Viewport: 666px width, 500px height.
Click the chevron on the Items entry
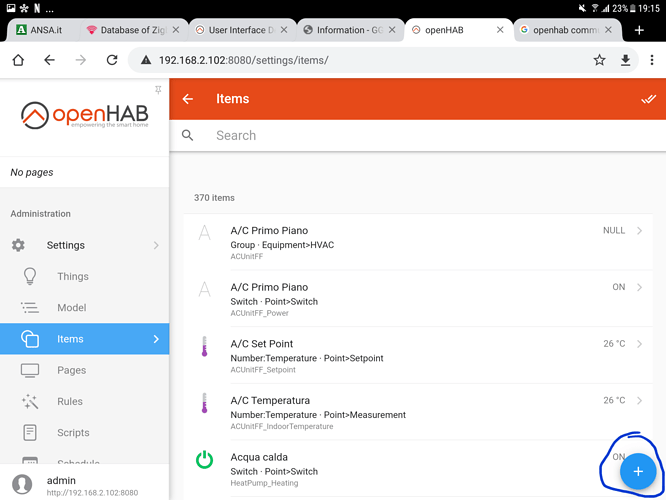156,339
